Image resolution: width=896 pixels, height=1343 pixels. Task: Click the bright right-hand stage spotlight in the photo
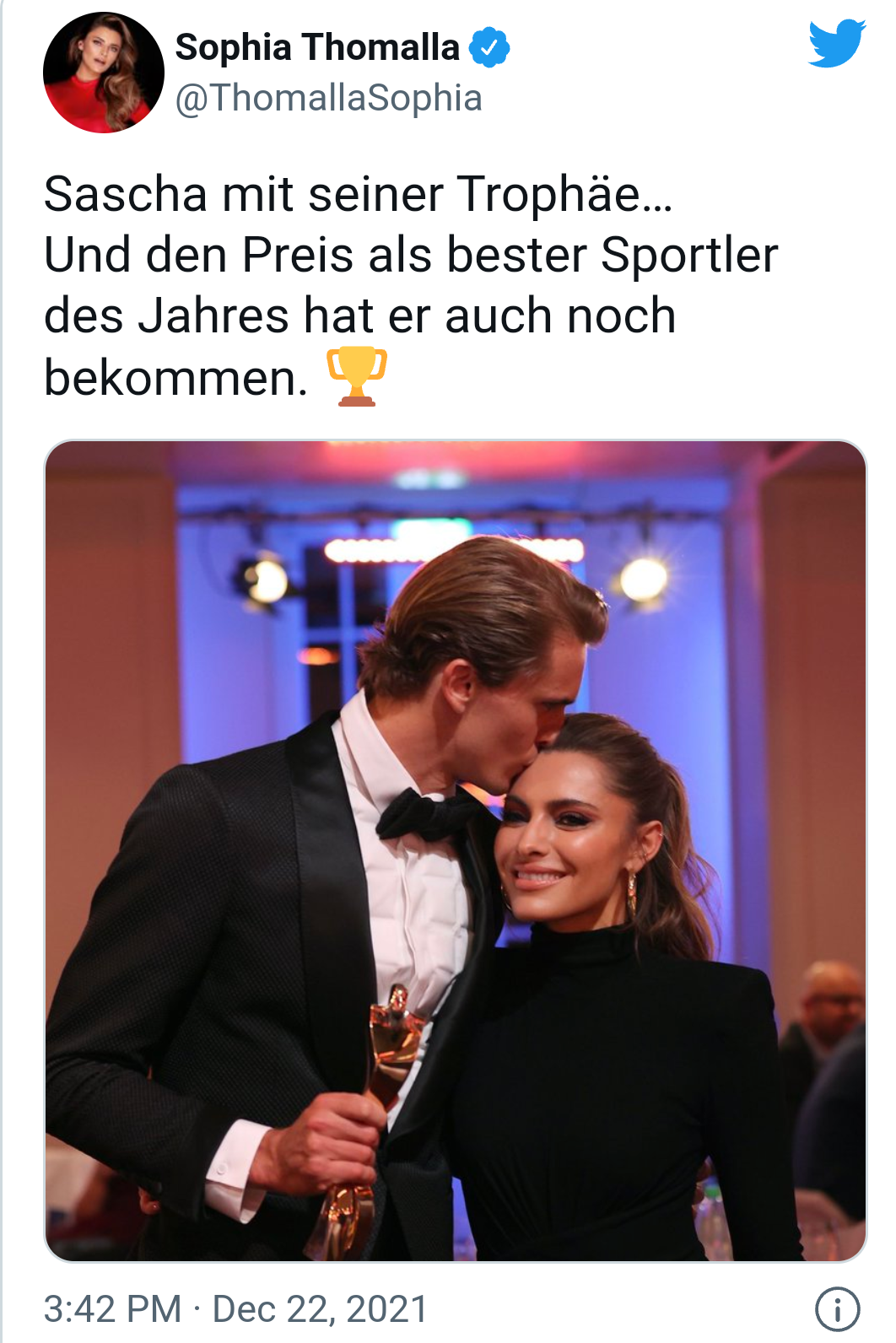pos(645,579)
